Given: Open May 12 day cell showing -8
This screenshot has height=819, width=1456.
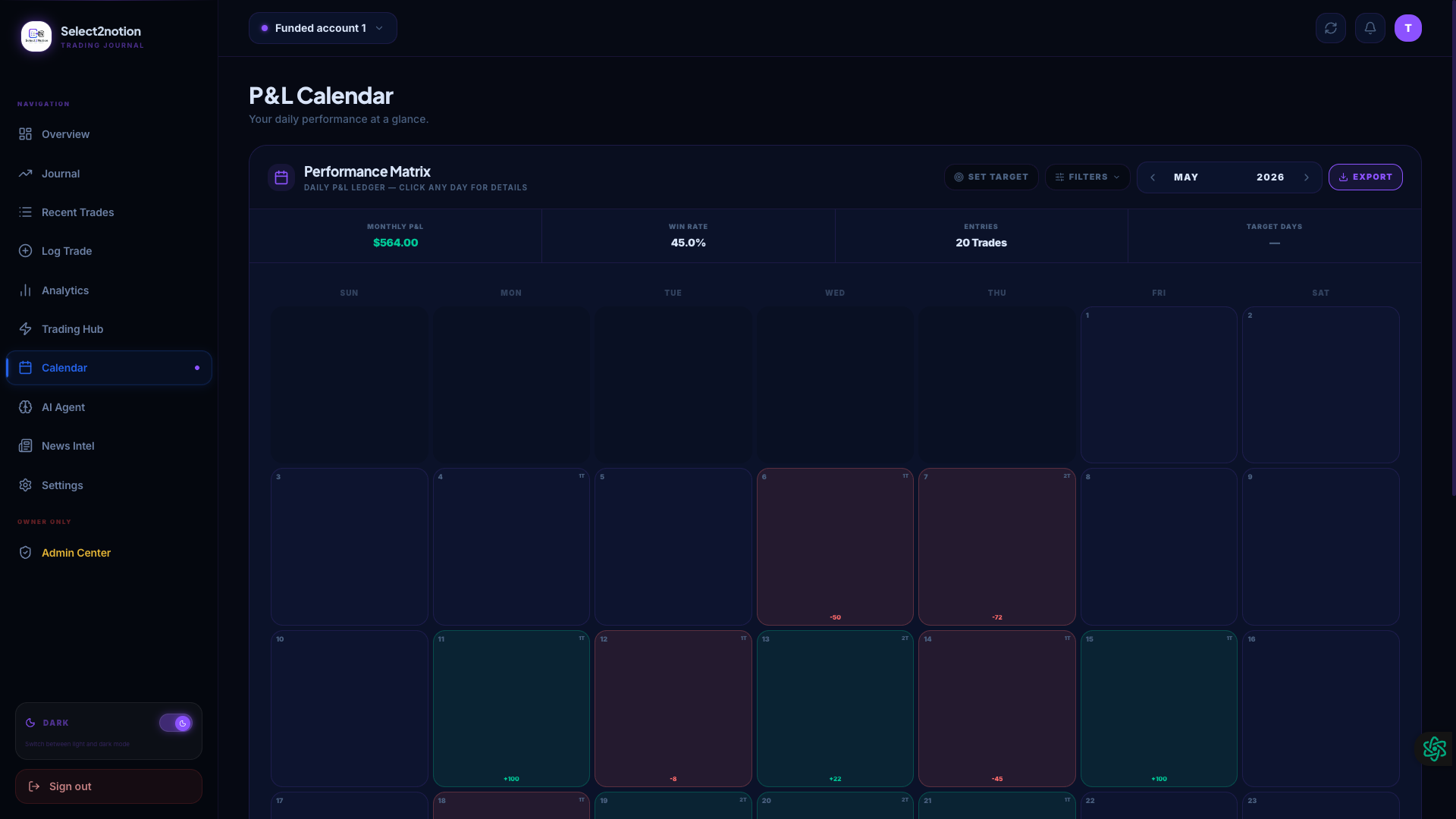Looking at the screenshot, I should [x=673, y=708].
